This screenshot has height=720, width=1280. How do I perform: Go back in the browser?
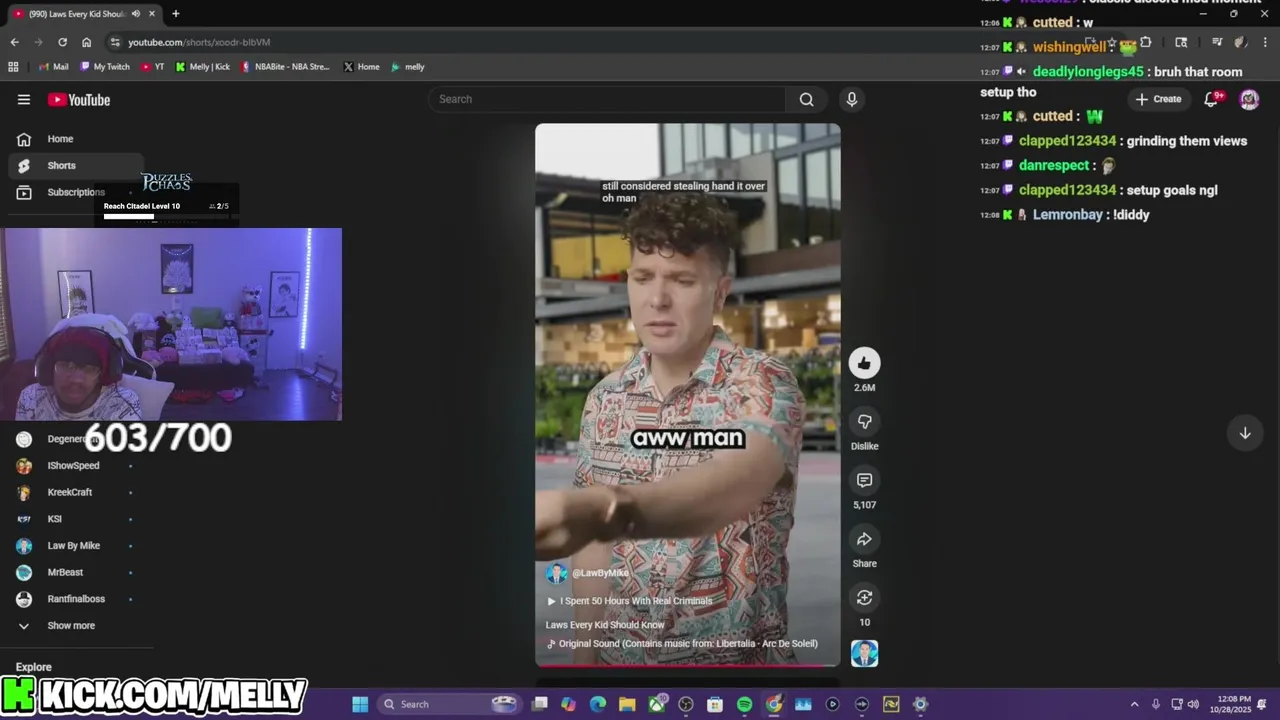[14, 42]
